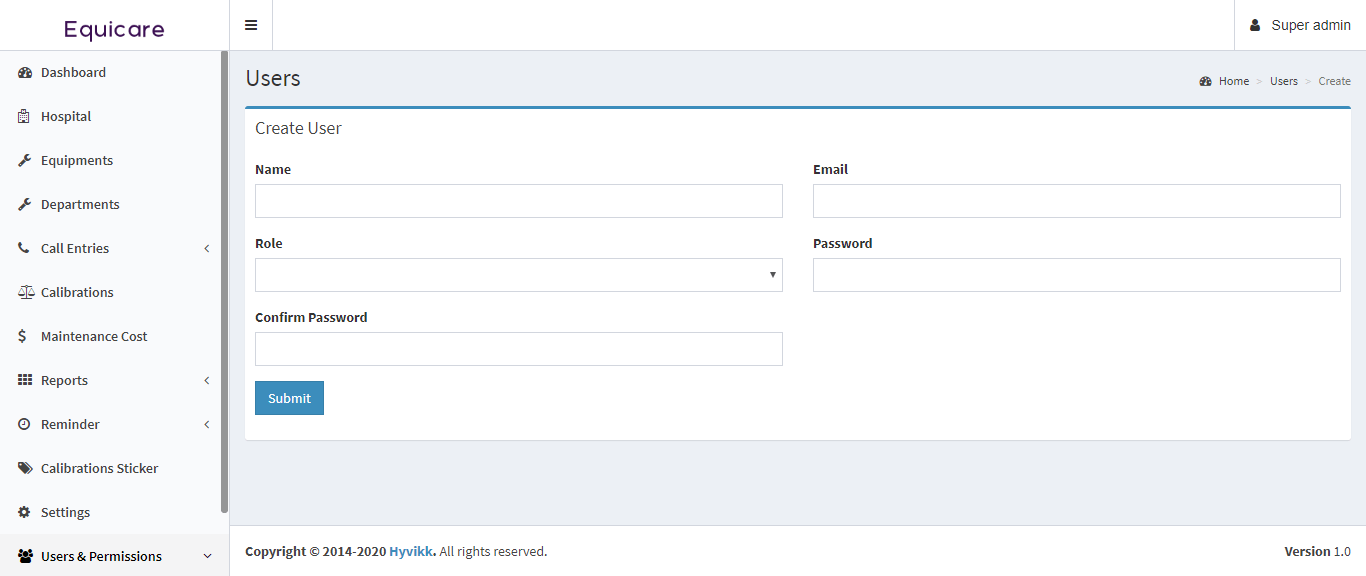Click the Dashboard gauge icon
The width and height of the screenshot is (1366, 576).
(25, 72)
